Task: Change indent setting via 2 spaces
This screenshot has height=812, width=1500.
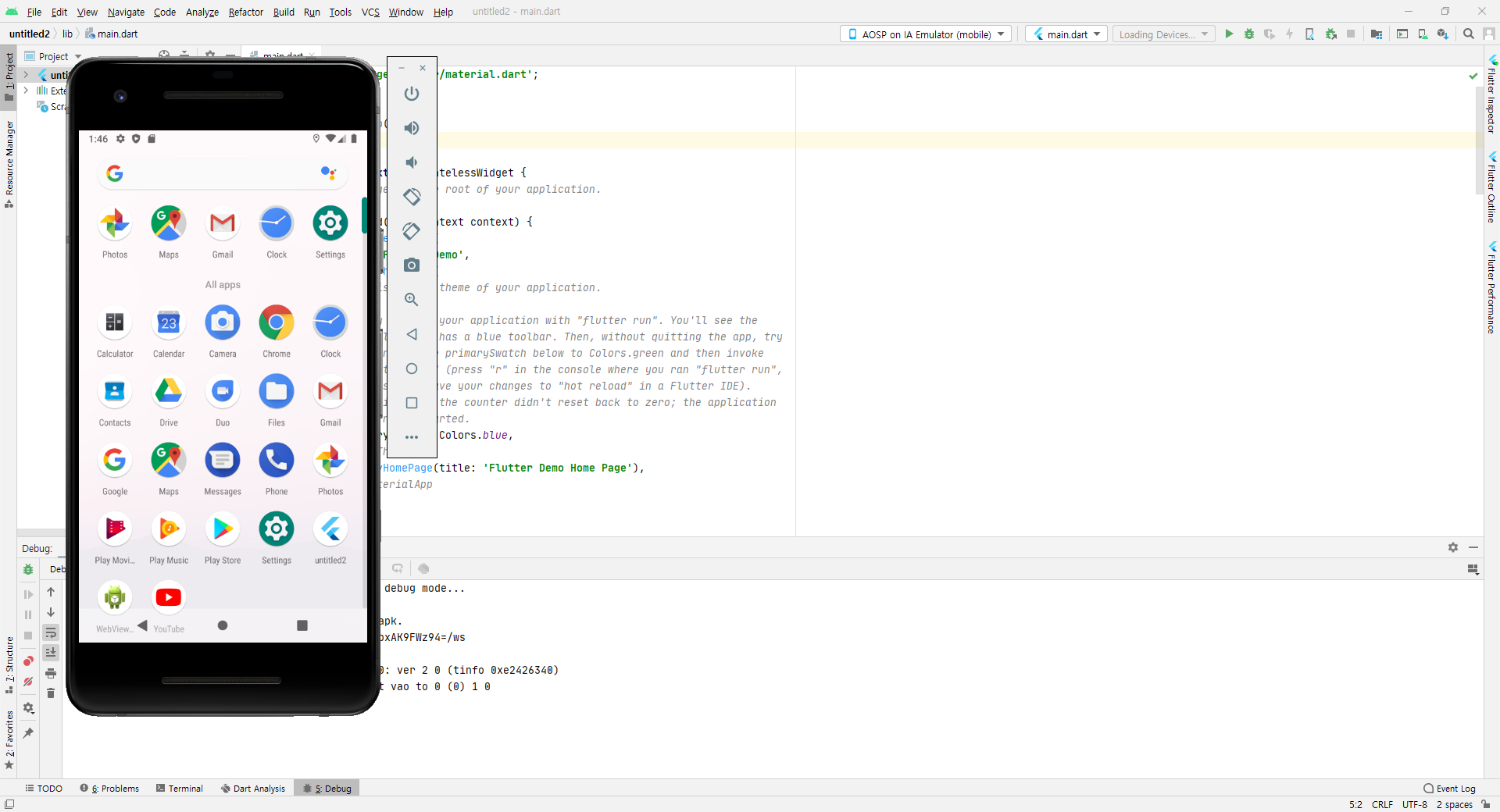Action: pyautogui.click(x=1454, y=804)
